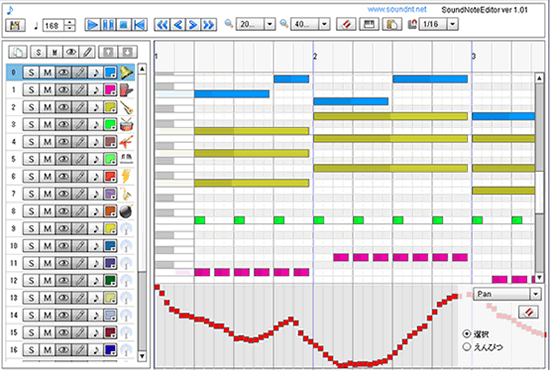Mute track 5 with its M button
The height and width of the screenshot is (370, 550).
pos(47,159)
